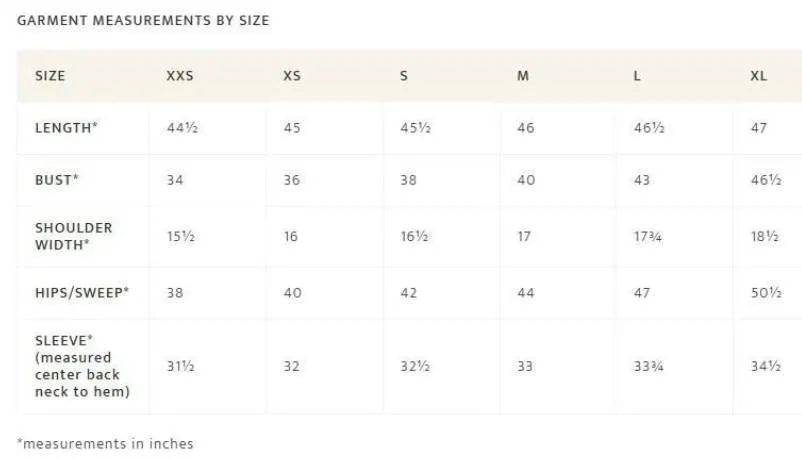The width and height of the screenshot is (802, 459).
Task: Select the XL size header
Action: click(759, 76)
